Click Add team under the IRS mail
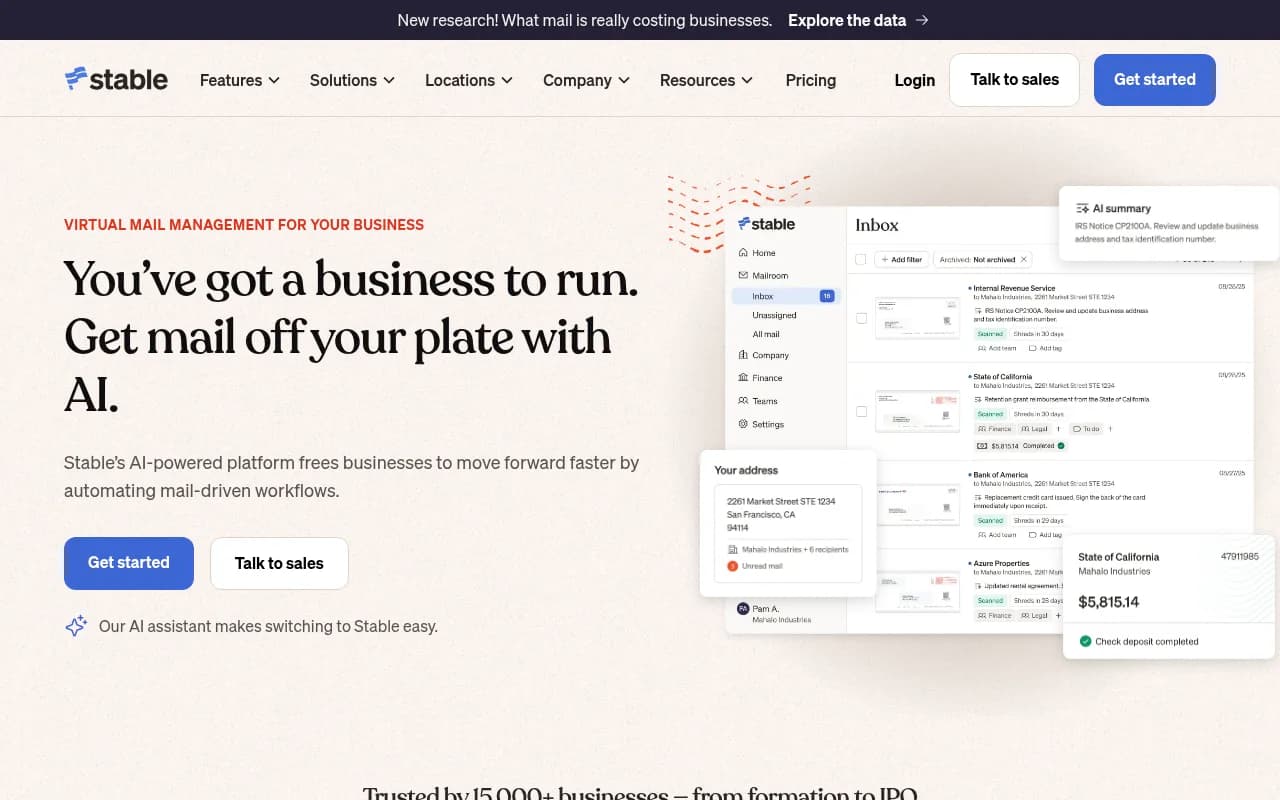 (996, 348)
